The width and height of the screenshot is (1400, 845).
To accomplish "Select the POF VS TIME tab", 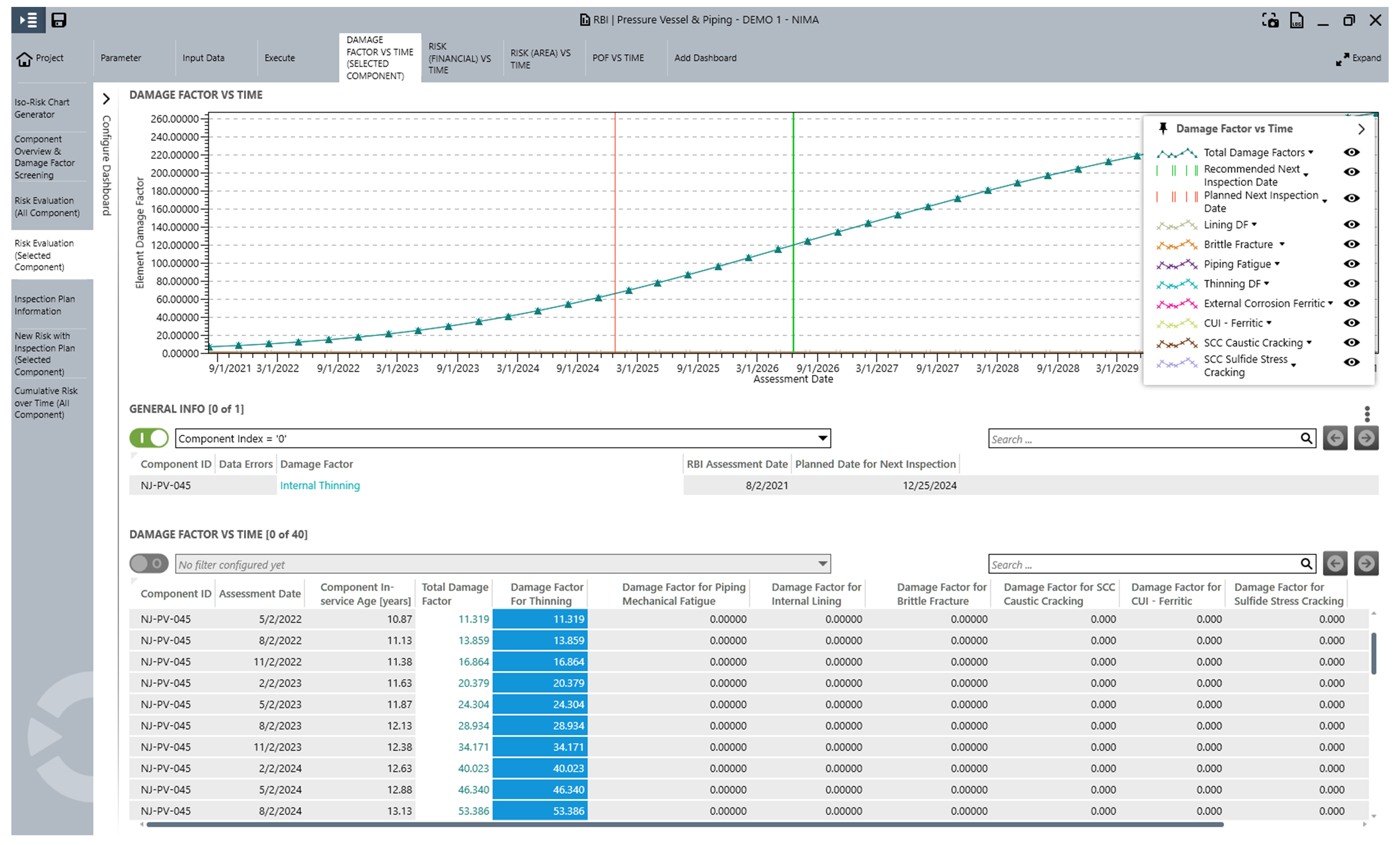I will (x=617, y=58).
